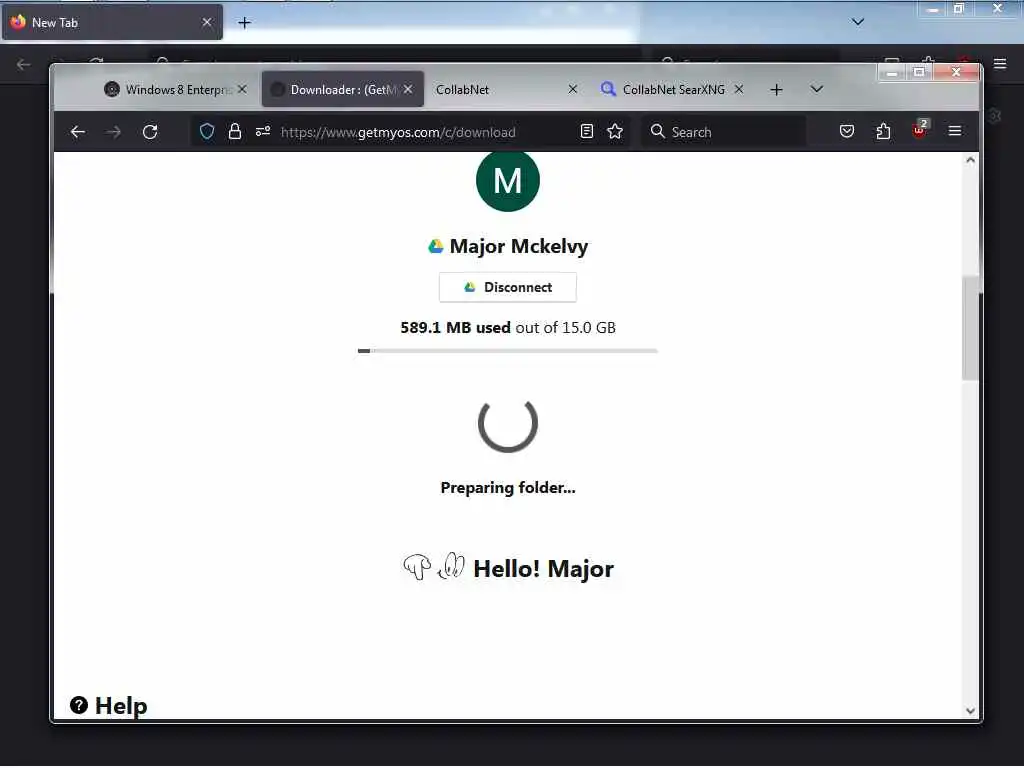The width and height of the screenshot is (1024, 768).
Task: Expand the list-all-tabs chevron in front window
Action: click(x=816, y=89)
